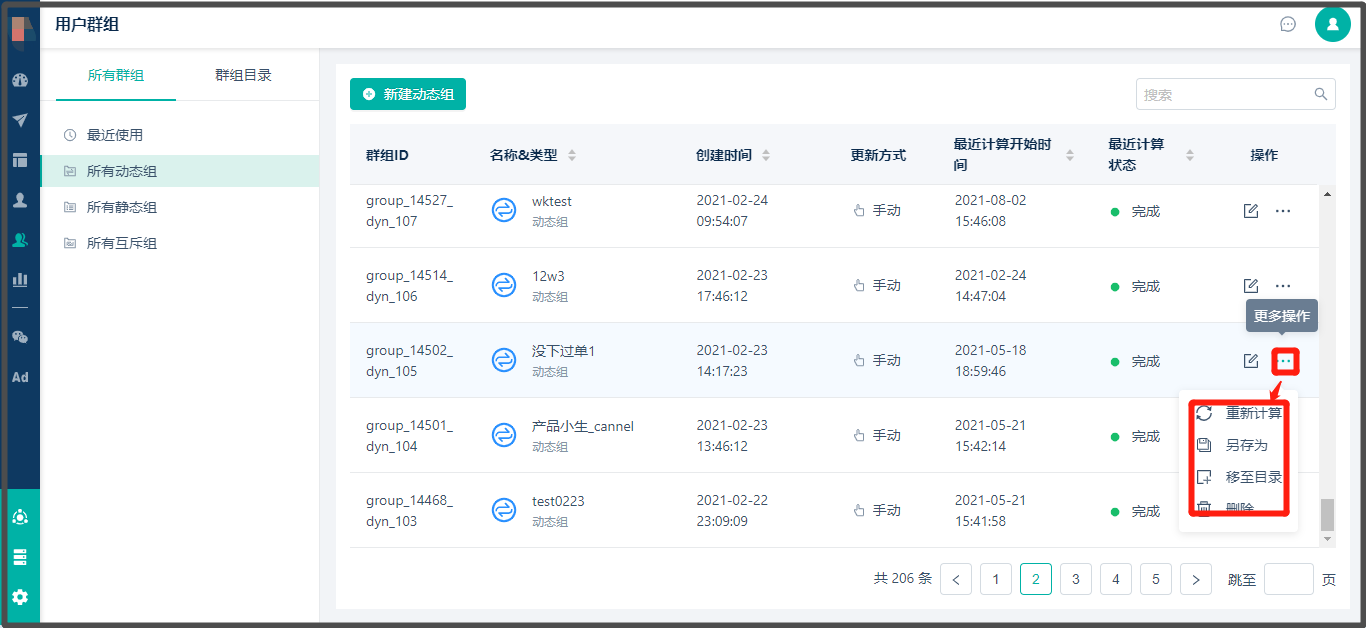Screen dimensions: 1366x628
Task: Edit the wktest group
Action: (1251, 211)
